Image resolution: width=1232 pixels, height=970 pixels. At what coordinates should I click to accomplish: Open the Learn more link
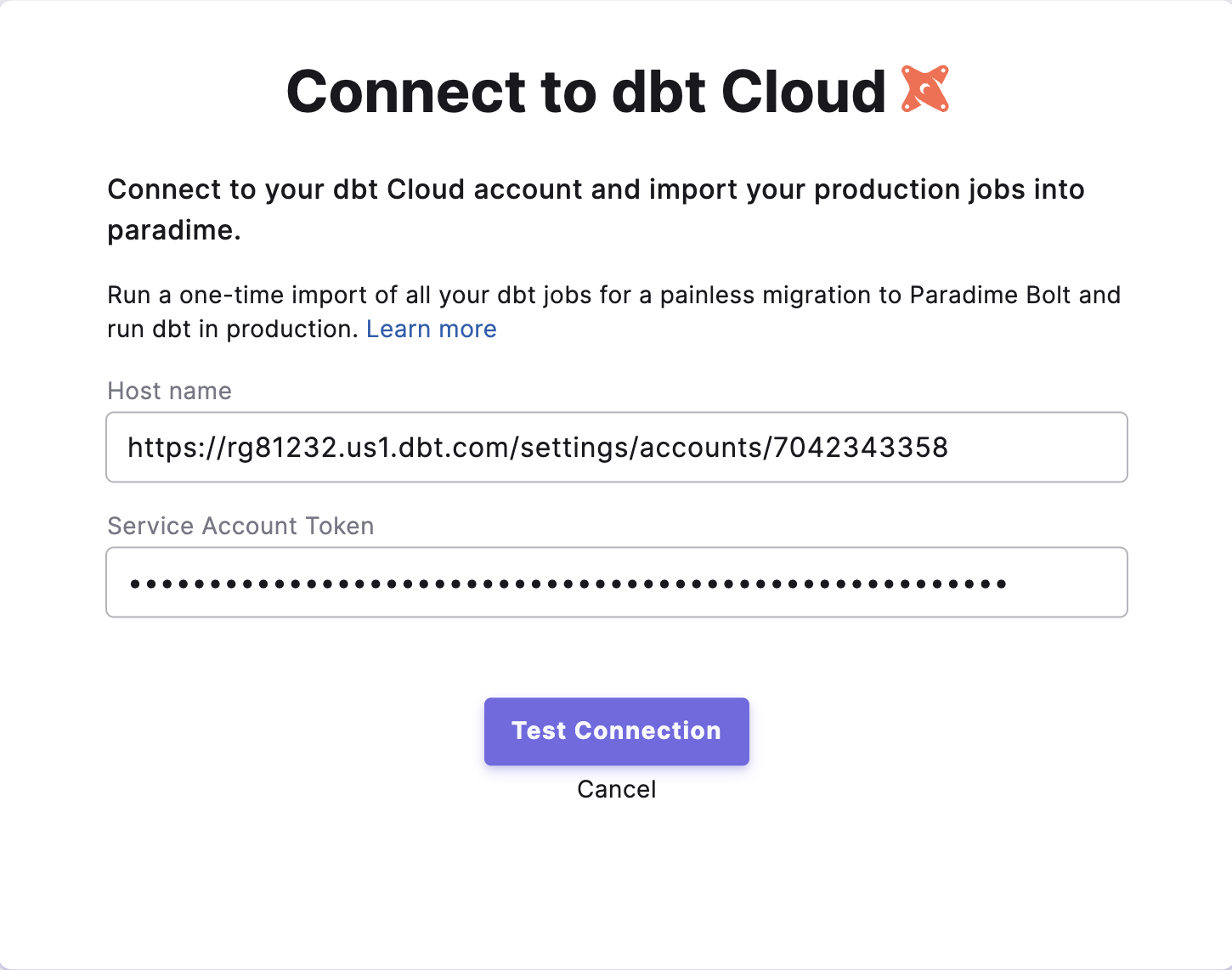point(431,330)
